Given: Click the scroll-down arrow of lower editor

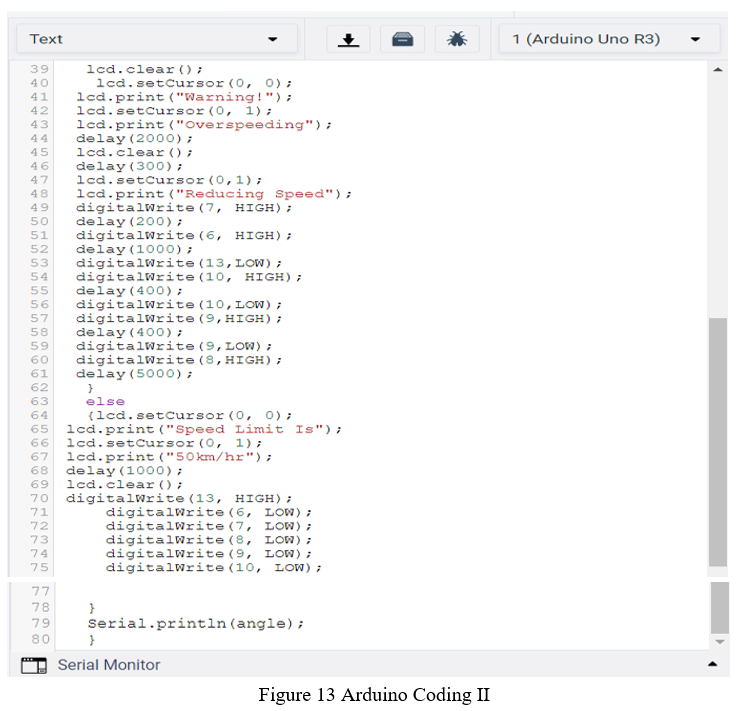Looking at the screenshot, I should 719,642.
